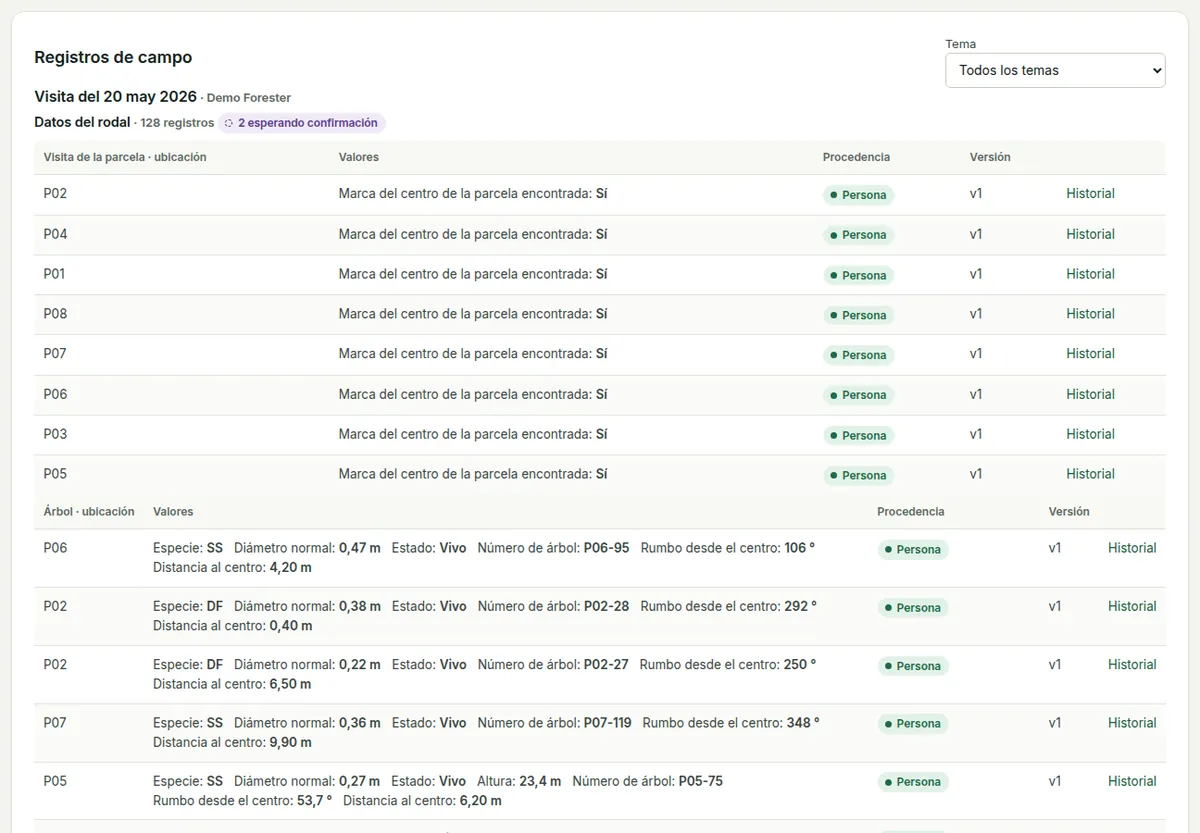Click the 'Visita de la parcela · ubicación' header
The width and height of the screenshot is (1200, 833).
point(125,157)
